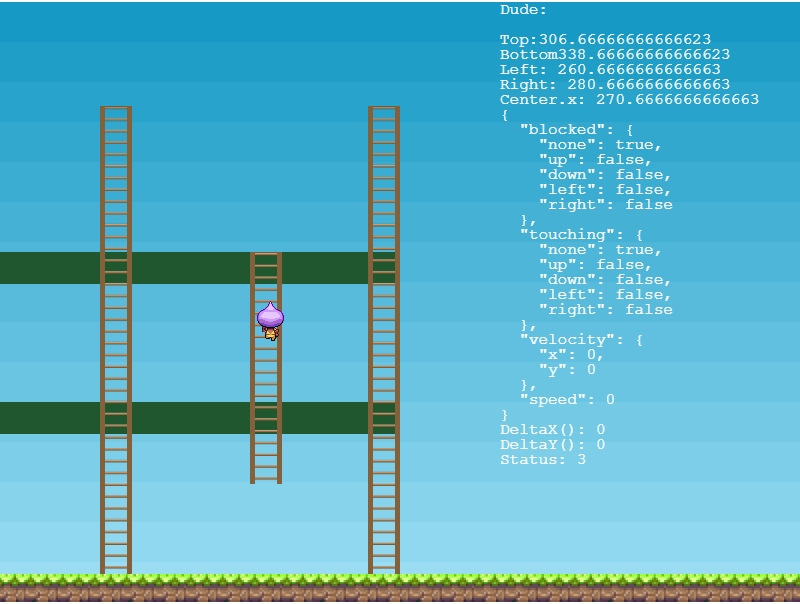The height and width of the screenshot is (604, 800).
Task: Click the "touching": { line
Action: 582,234
